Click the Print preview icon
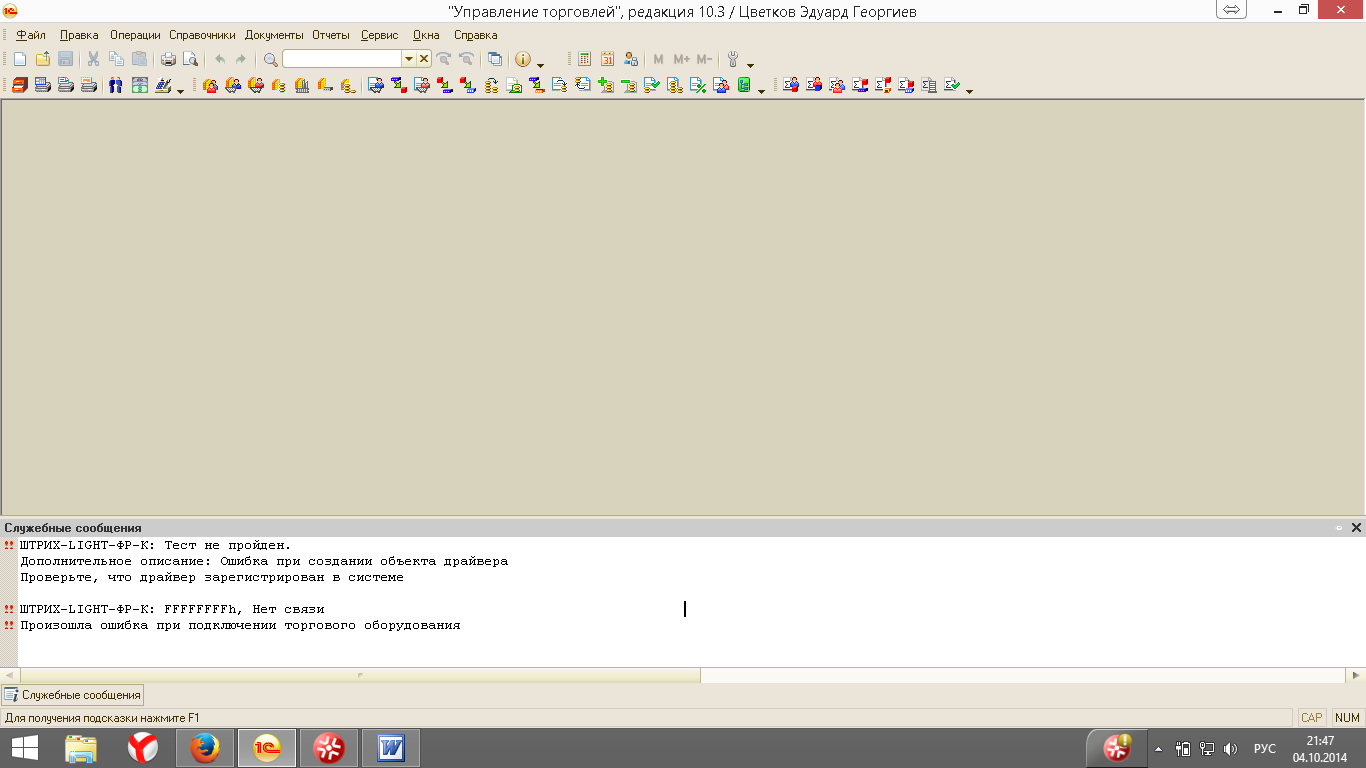The height and width of the screenshot is (768, 1366). tap(189, 59)
